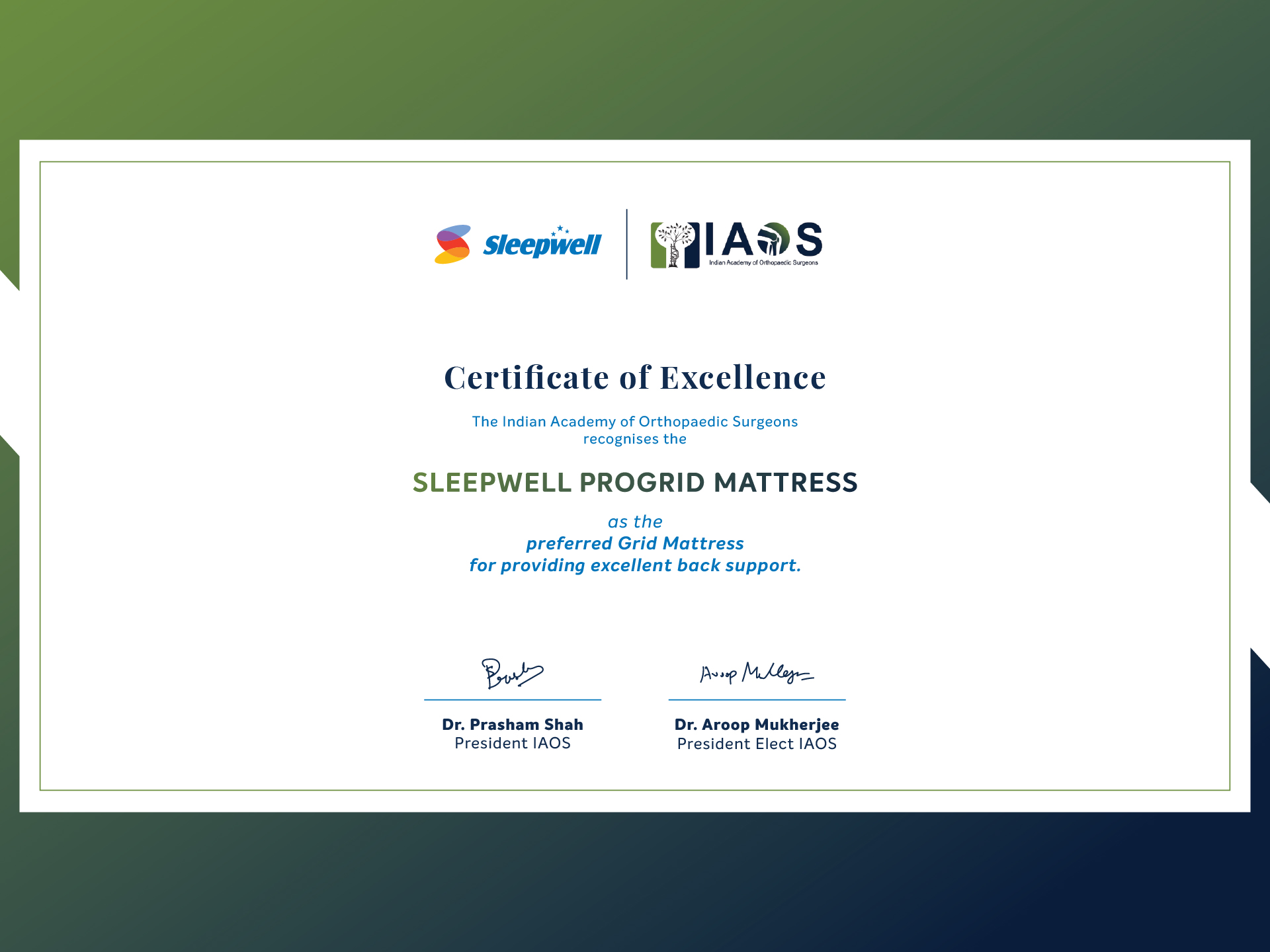Click the knee joint O icon in IAOS
1270x952 pixels.
tap(773, 239)
